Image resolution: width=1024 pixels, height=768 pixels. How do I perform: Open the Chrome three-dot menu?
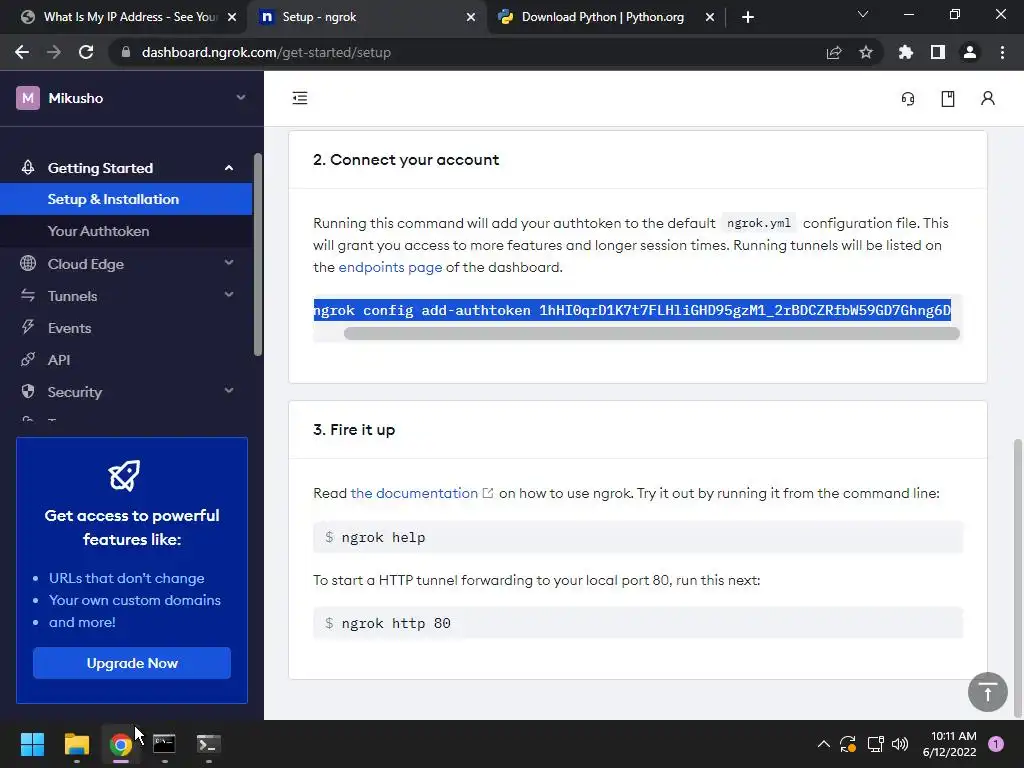[1002, 52]
